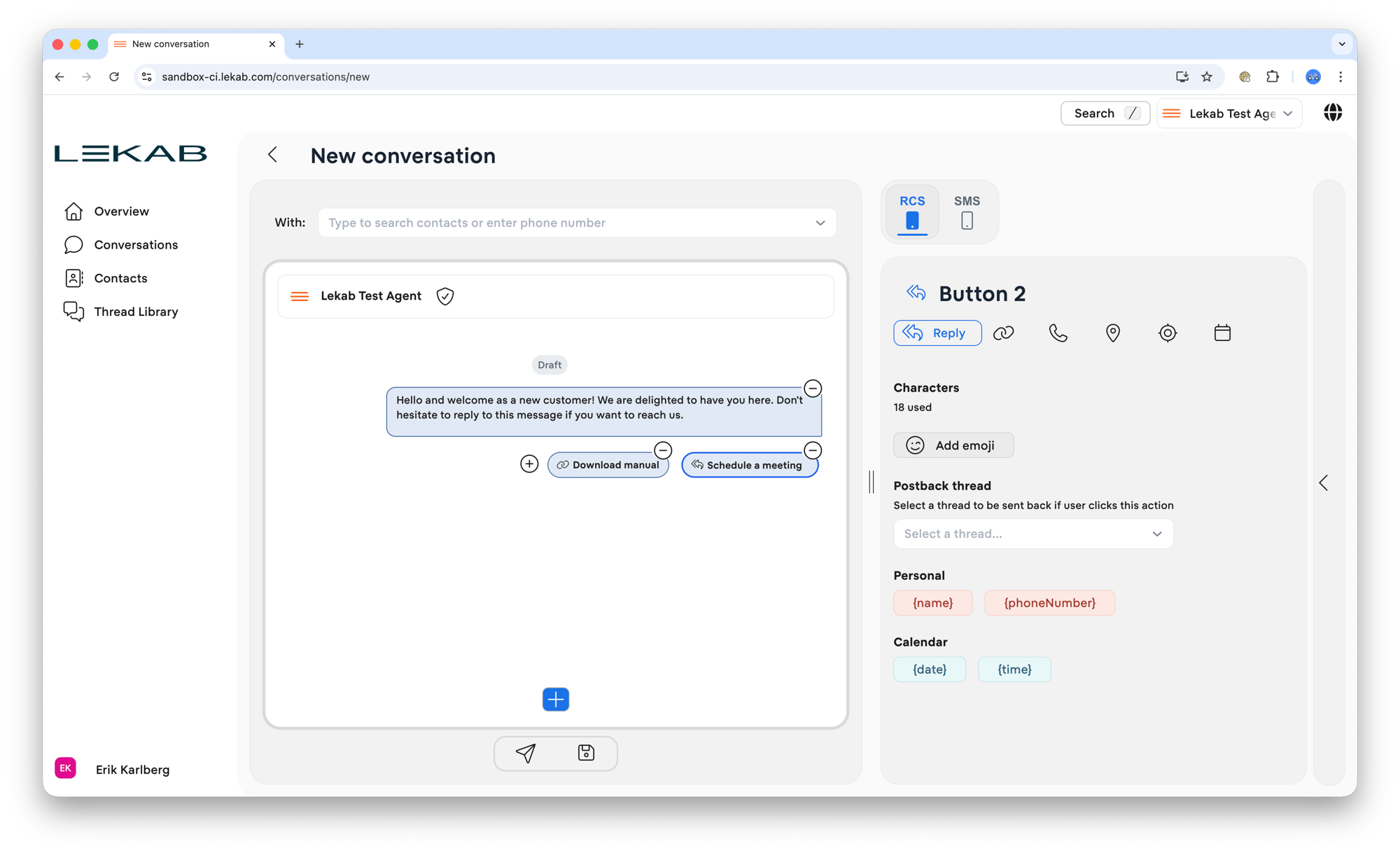
Task: Select the RCS channel tab
Action: (x=912, y=211)
